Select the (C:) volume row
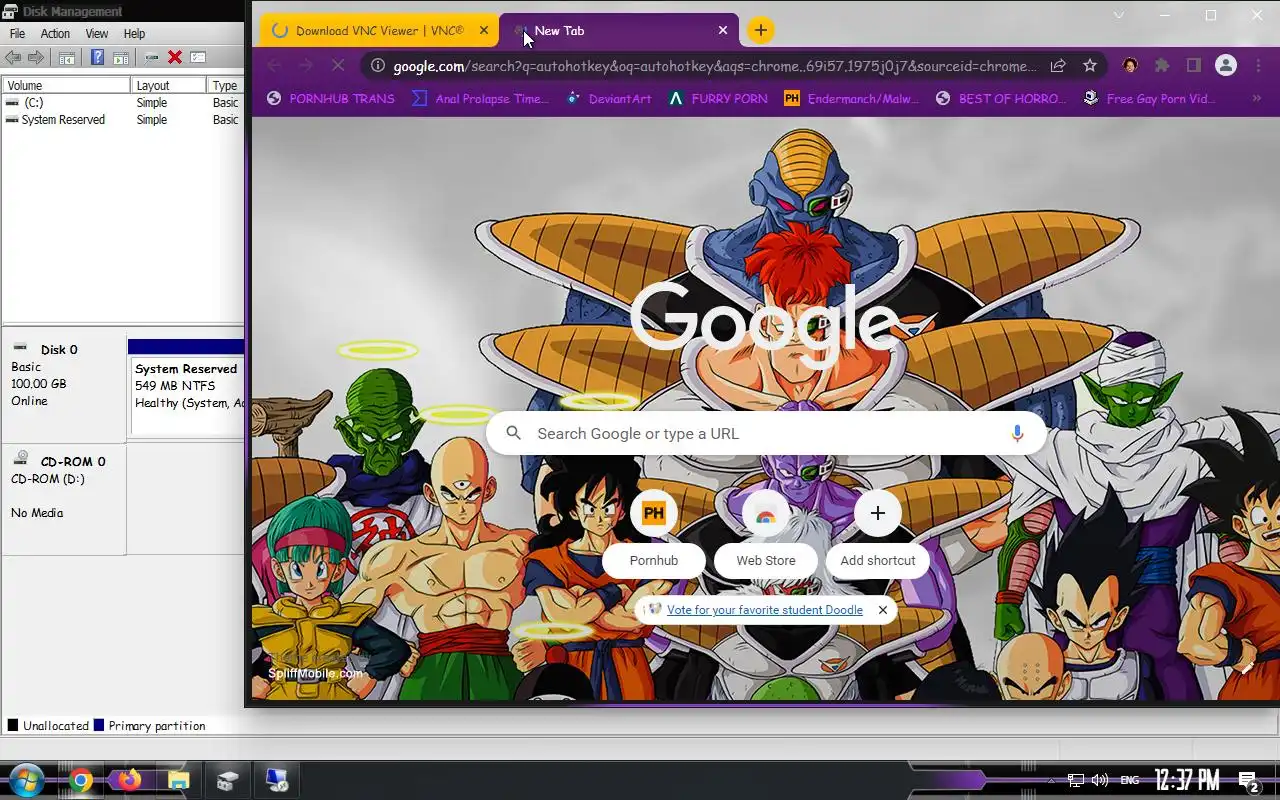 click(x=123, y=103)
